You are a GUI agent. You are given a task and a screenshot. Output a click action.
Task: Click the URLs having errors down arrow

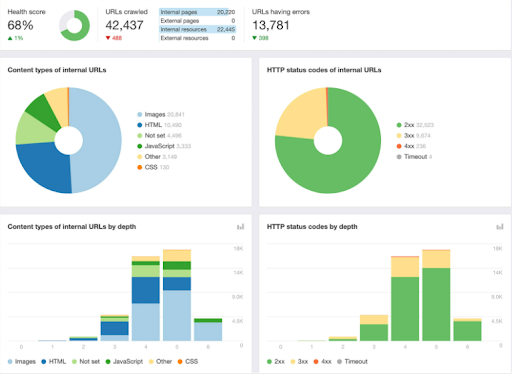point(254,38)
